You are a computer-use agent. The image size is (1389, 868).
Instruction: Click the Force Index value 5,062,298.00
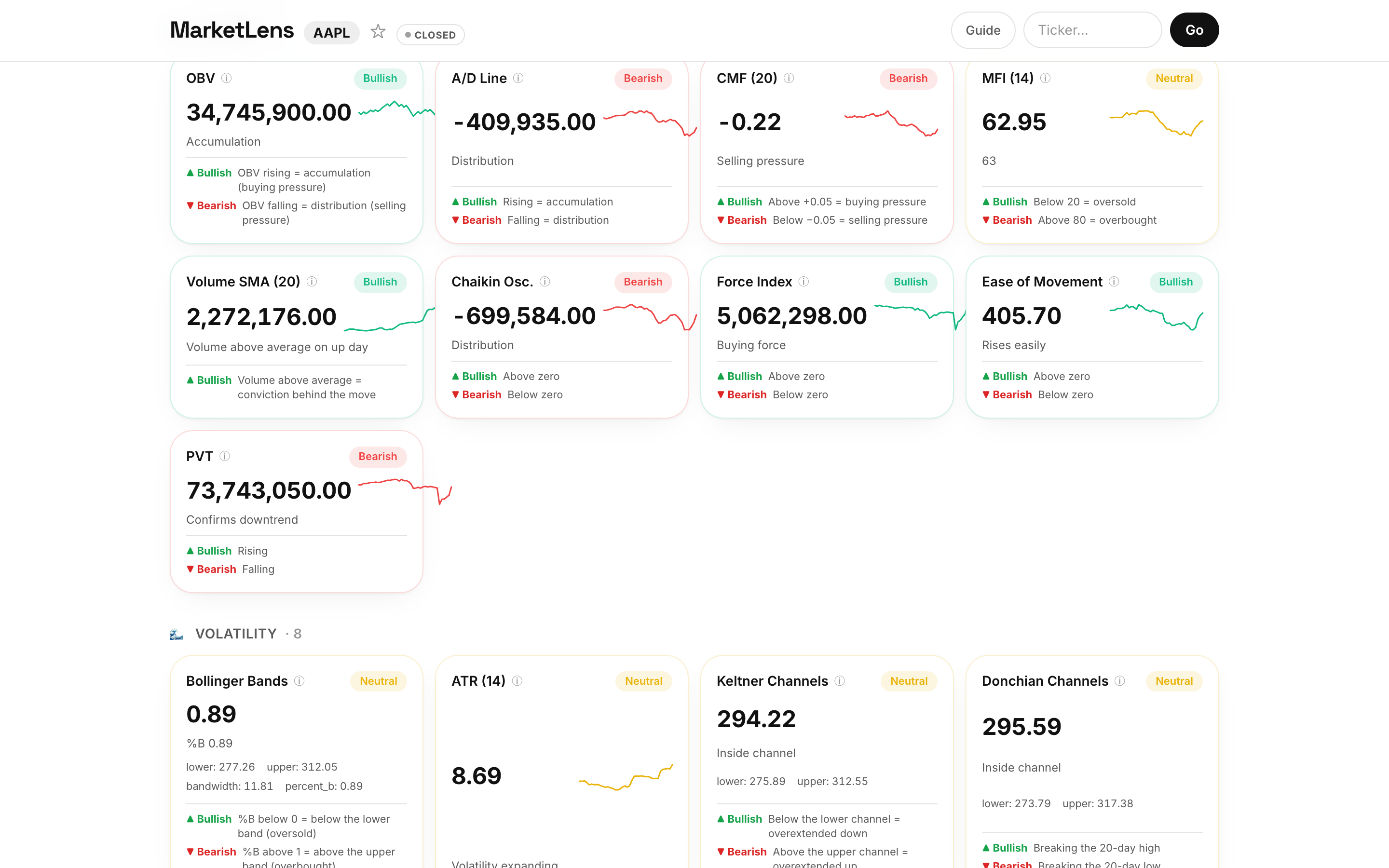pyautogui.click(x=791, y=316)
